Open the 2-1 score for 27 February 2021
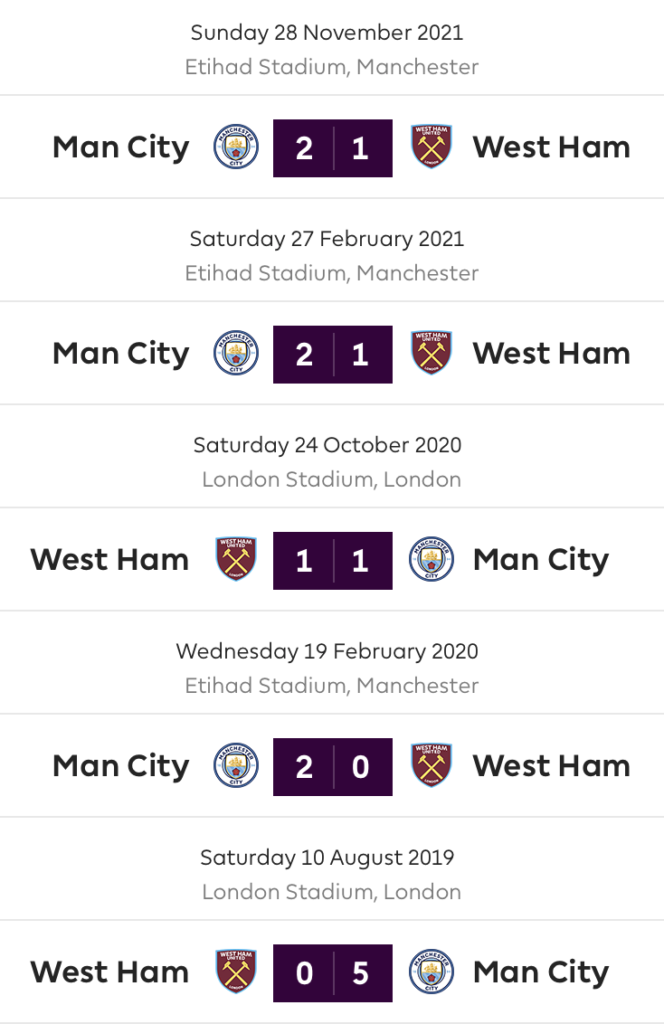Image resolution: width=664 pixels, height=1024 pixels. click(332, 355)
